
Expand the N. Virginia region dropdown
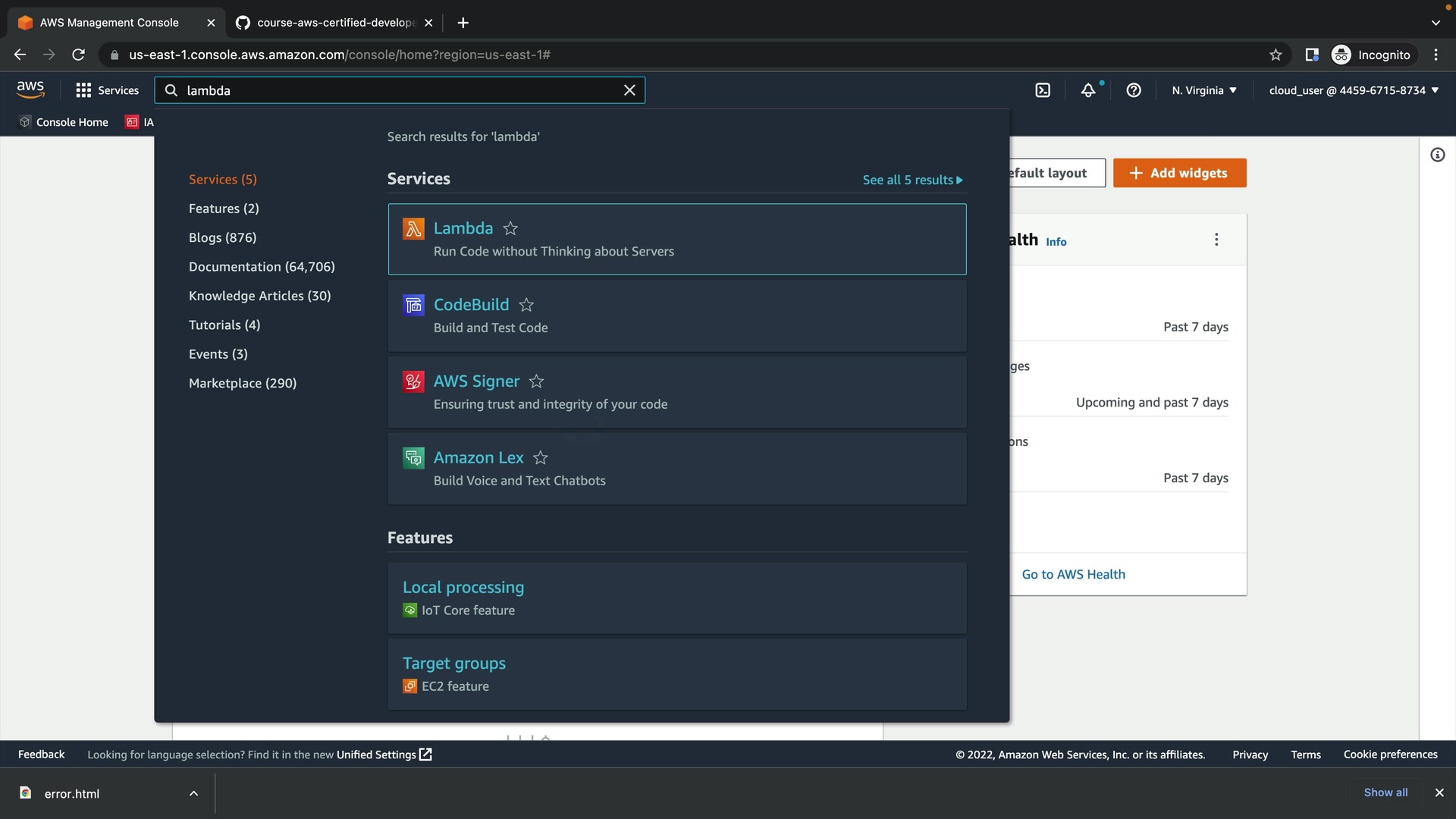coord(1204,90)
